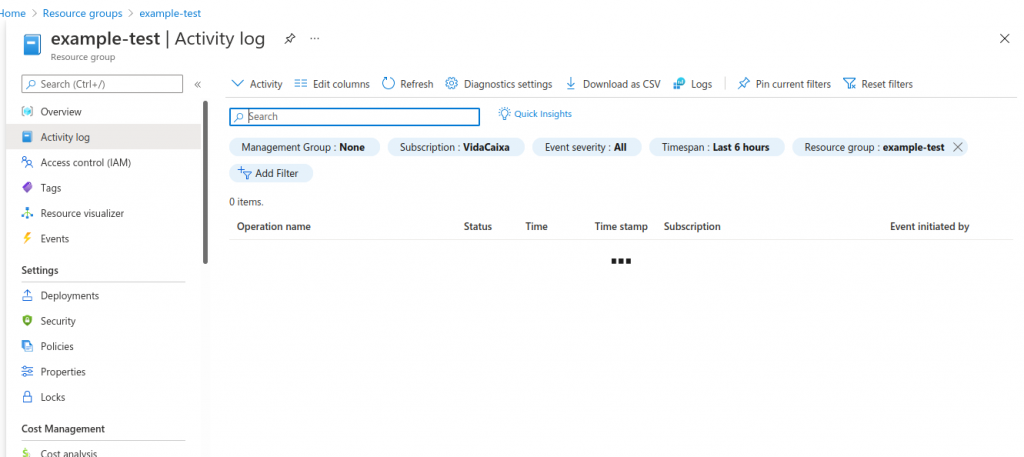
Task: Click the Add Filter button
Action: 270,173
